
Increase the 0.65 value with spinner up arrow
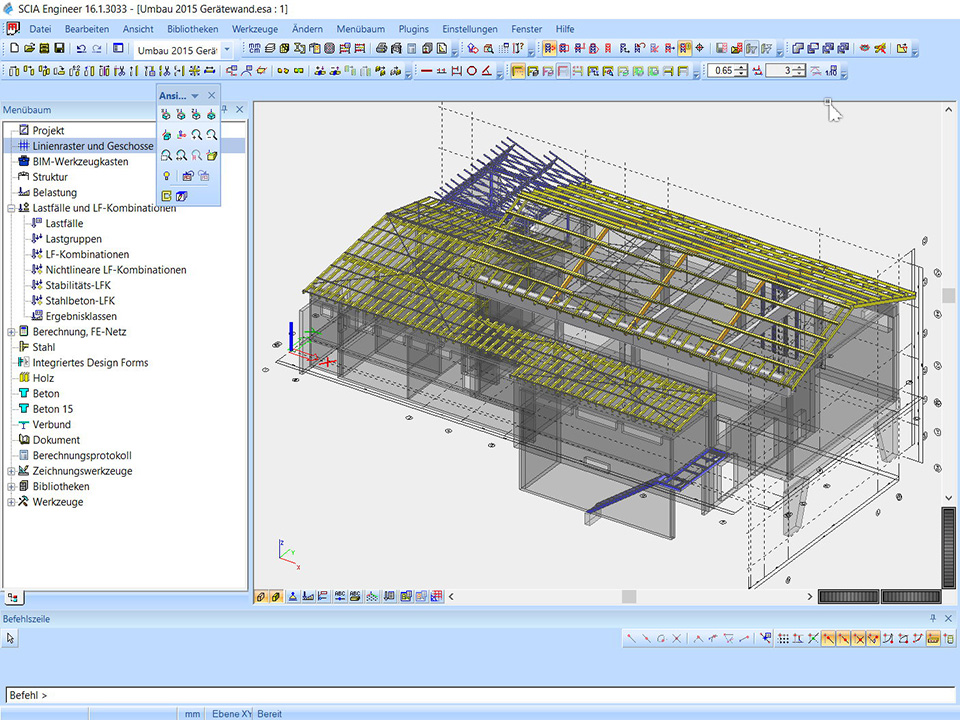point(741,67)
